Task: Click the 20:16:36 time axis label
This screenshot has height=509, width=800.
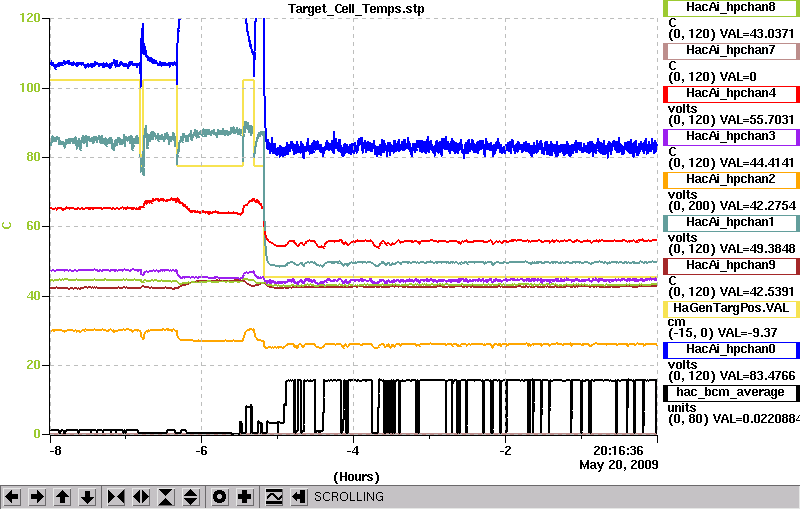Action: [618, 450]
